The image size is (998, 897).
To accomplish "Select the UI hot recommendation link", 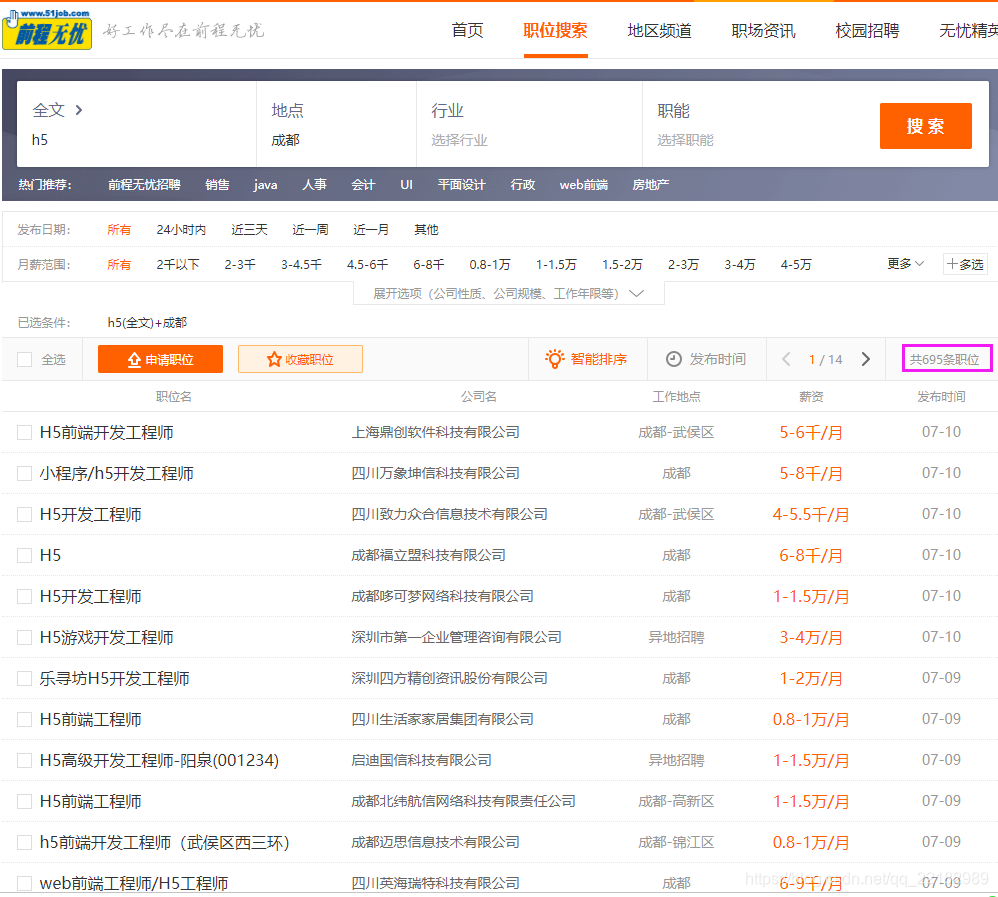I will [x=406, y=185].
